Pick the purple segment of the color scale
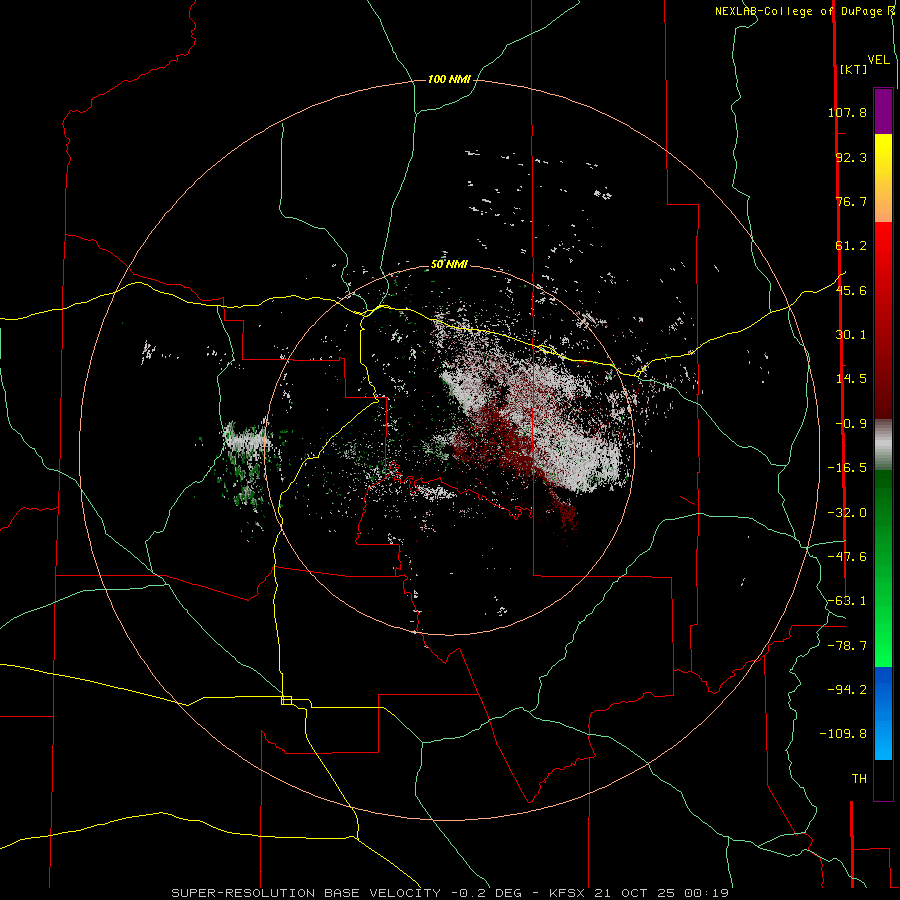Viewport: 900px width, 900px height. click(x=883, y=111)
